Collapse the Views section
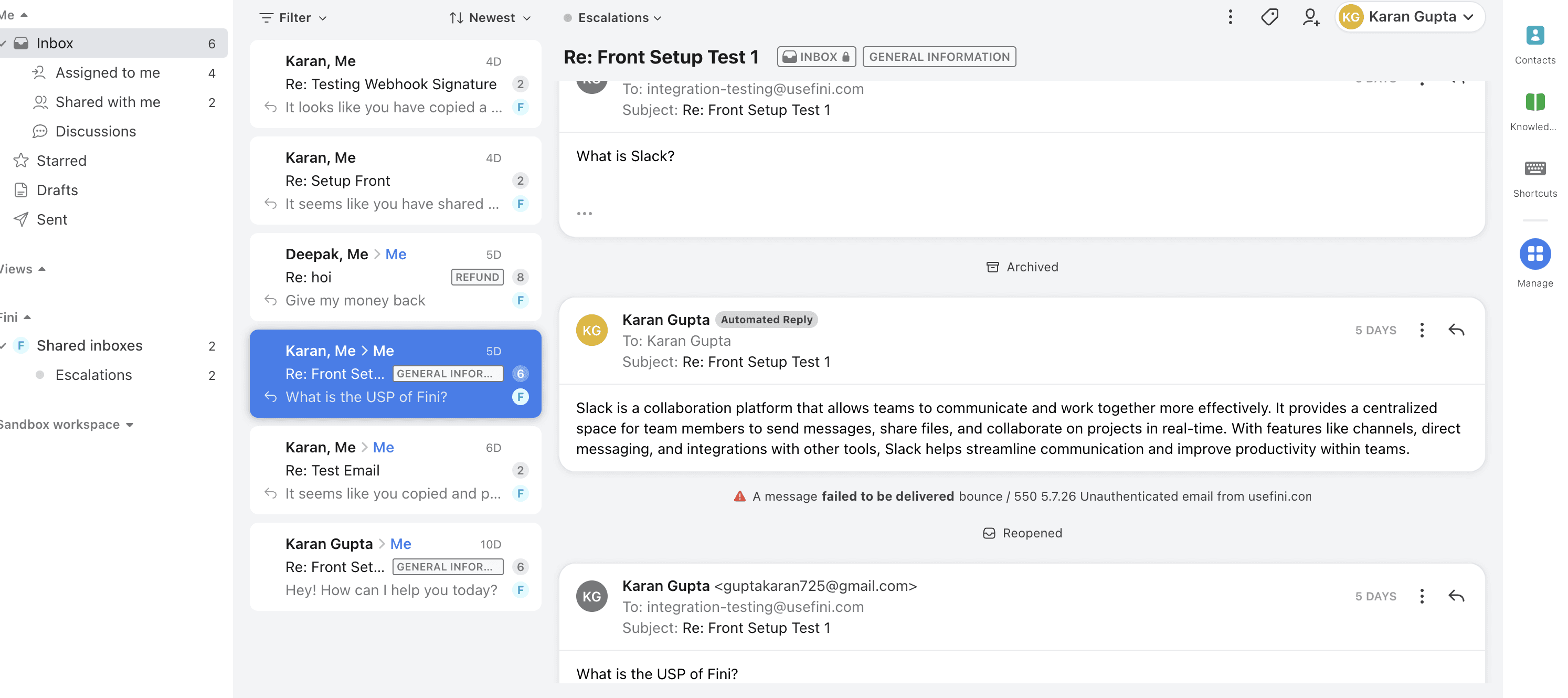The height and width of the screenshot is (698, 1568). 42,269
